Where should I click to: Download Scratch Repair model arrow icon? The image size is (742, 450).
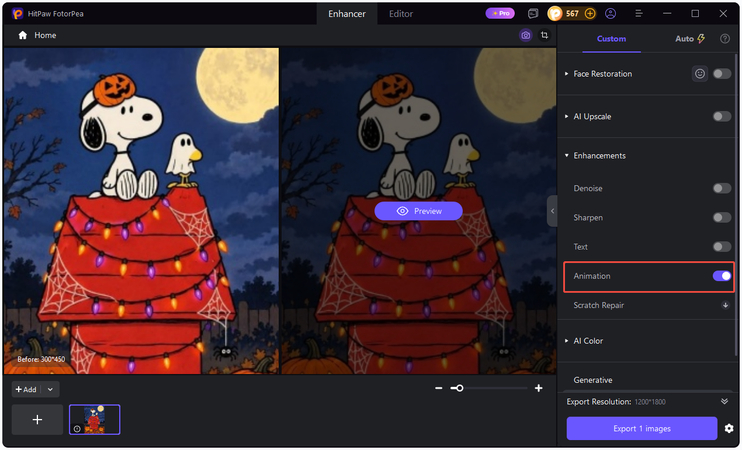click(x=725, y=305)
